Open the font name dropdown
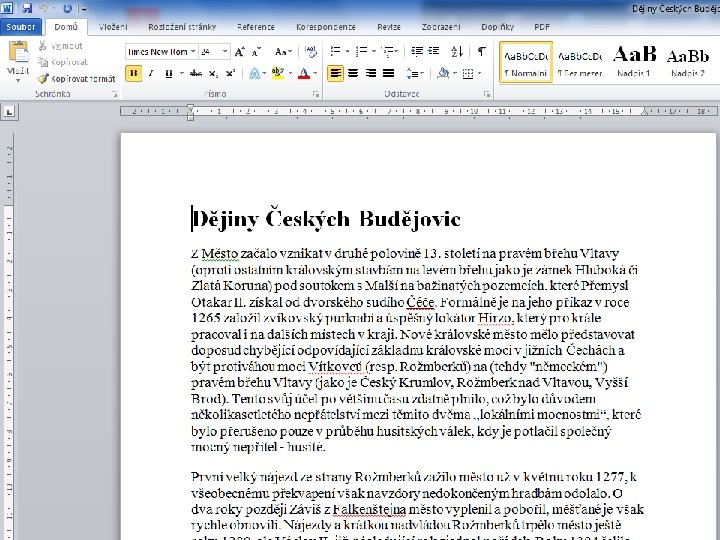 click(x=192, y=51)
